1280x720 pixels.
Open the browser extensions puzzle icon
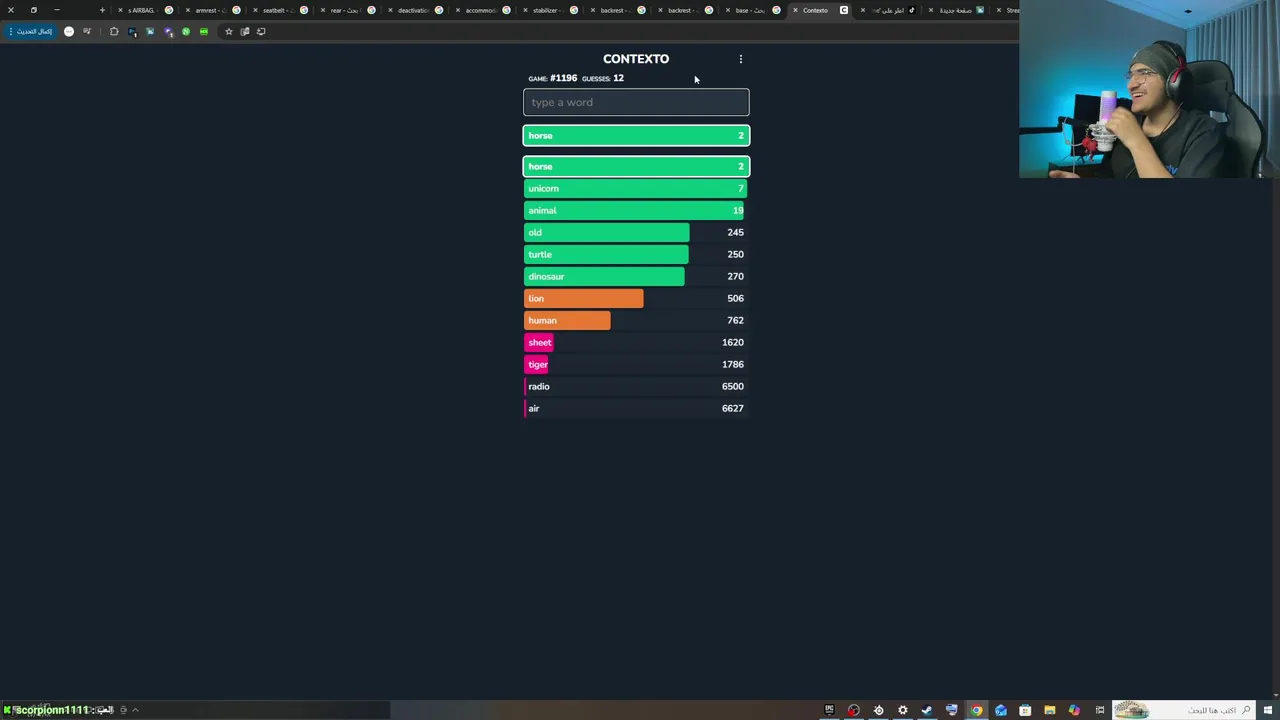[114, 31]
